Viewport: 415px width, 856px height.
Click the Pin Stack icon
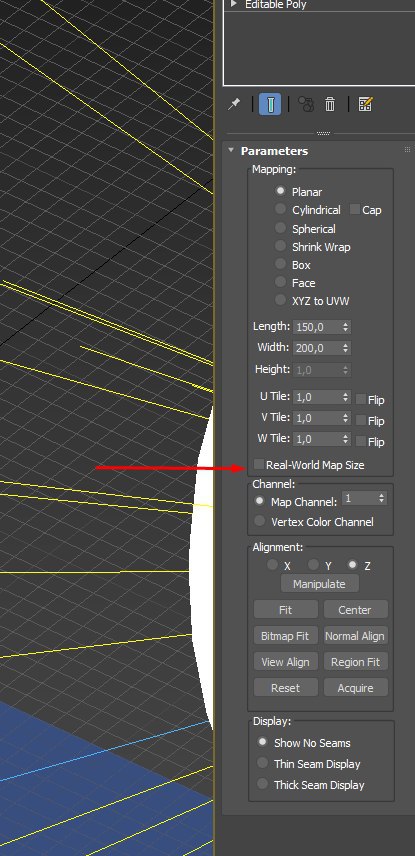(x=234, y=104)
